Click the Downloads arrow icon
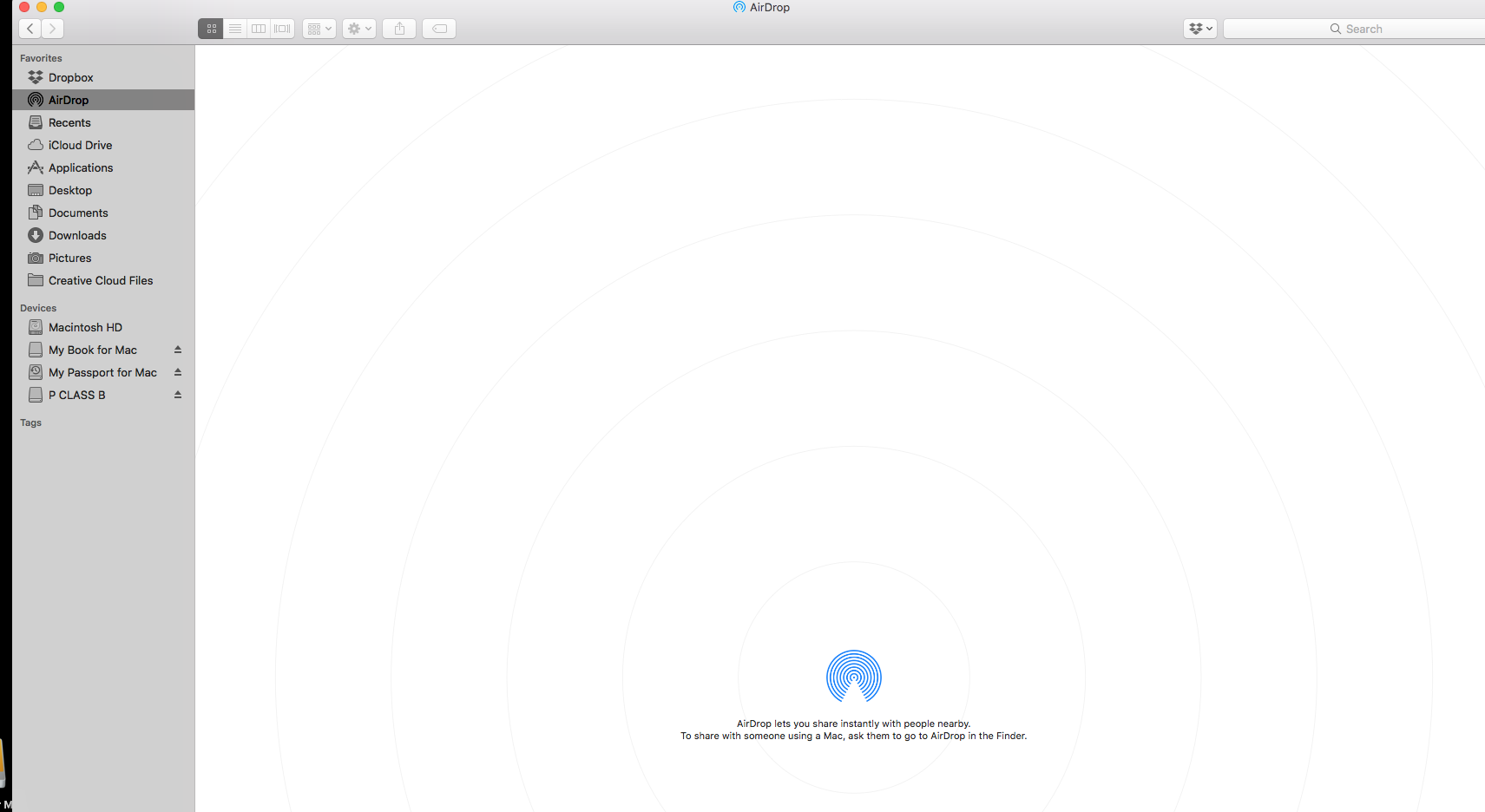The width and height of the screenshot is (1485, 812). tap(36, 235)
